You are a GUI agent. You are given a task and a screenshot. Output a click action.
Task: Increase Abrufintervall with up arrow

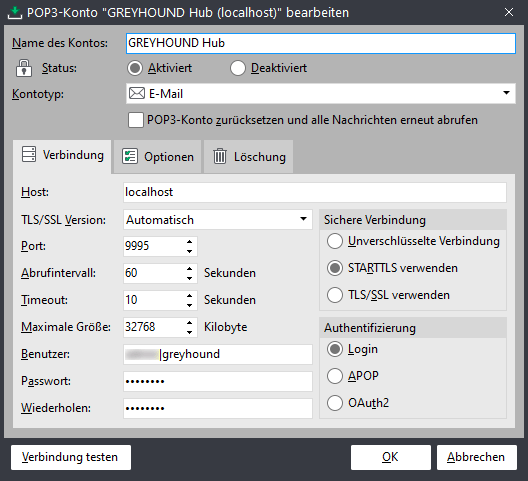tap(190, 268)
